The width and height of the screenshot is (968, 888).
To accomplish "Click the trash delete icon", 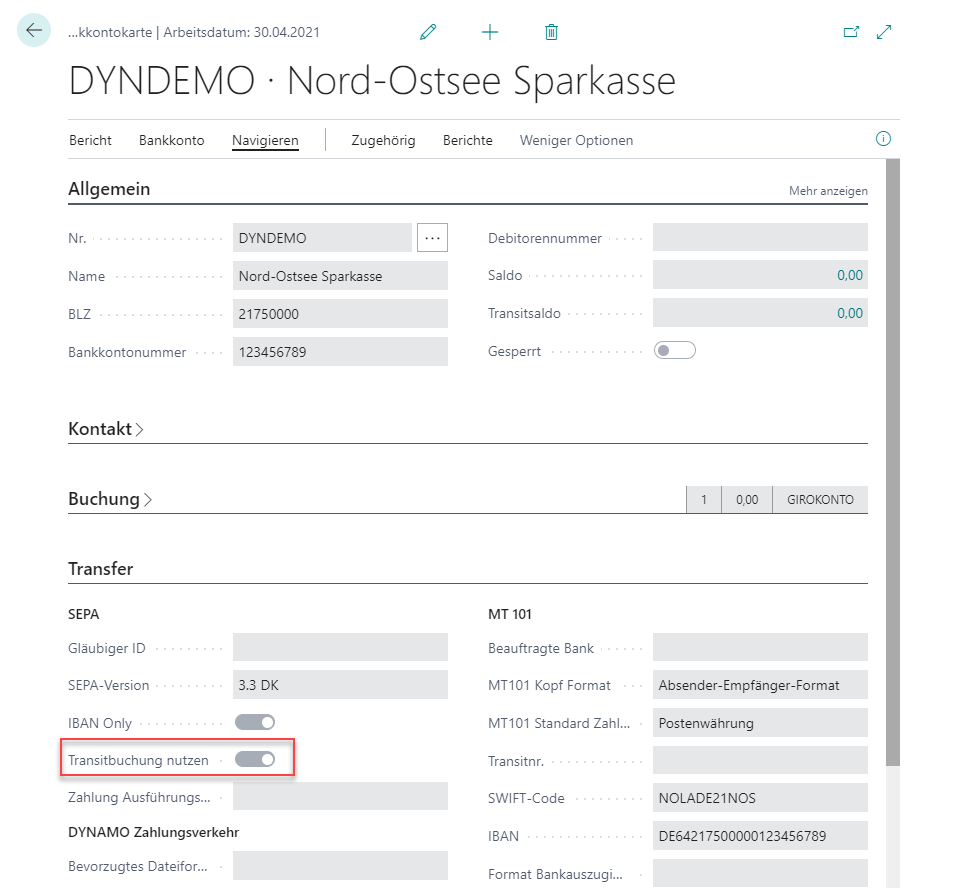I will (x=551, y=32).
